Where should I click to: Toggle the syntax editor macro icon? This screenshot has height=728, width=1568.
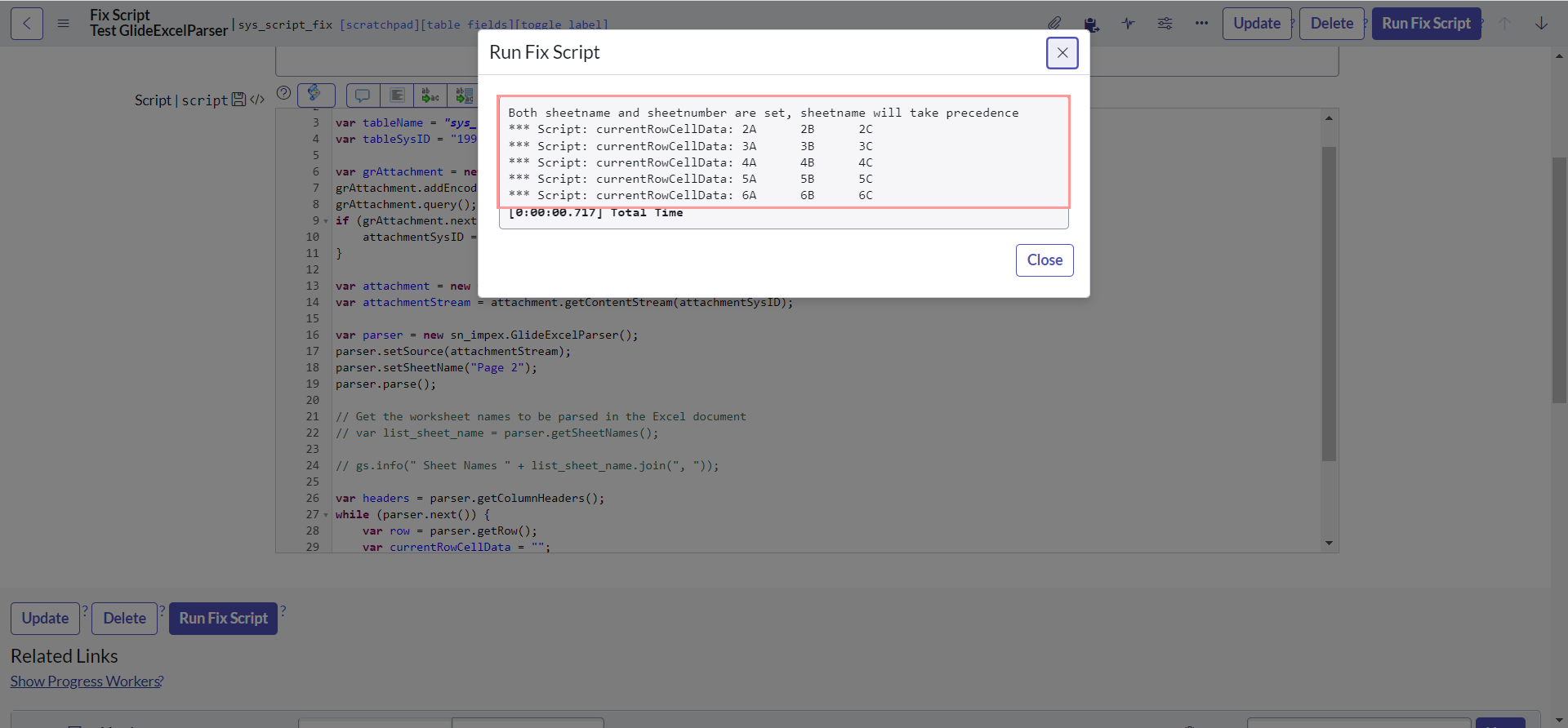point(316,95)
